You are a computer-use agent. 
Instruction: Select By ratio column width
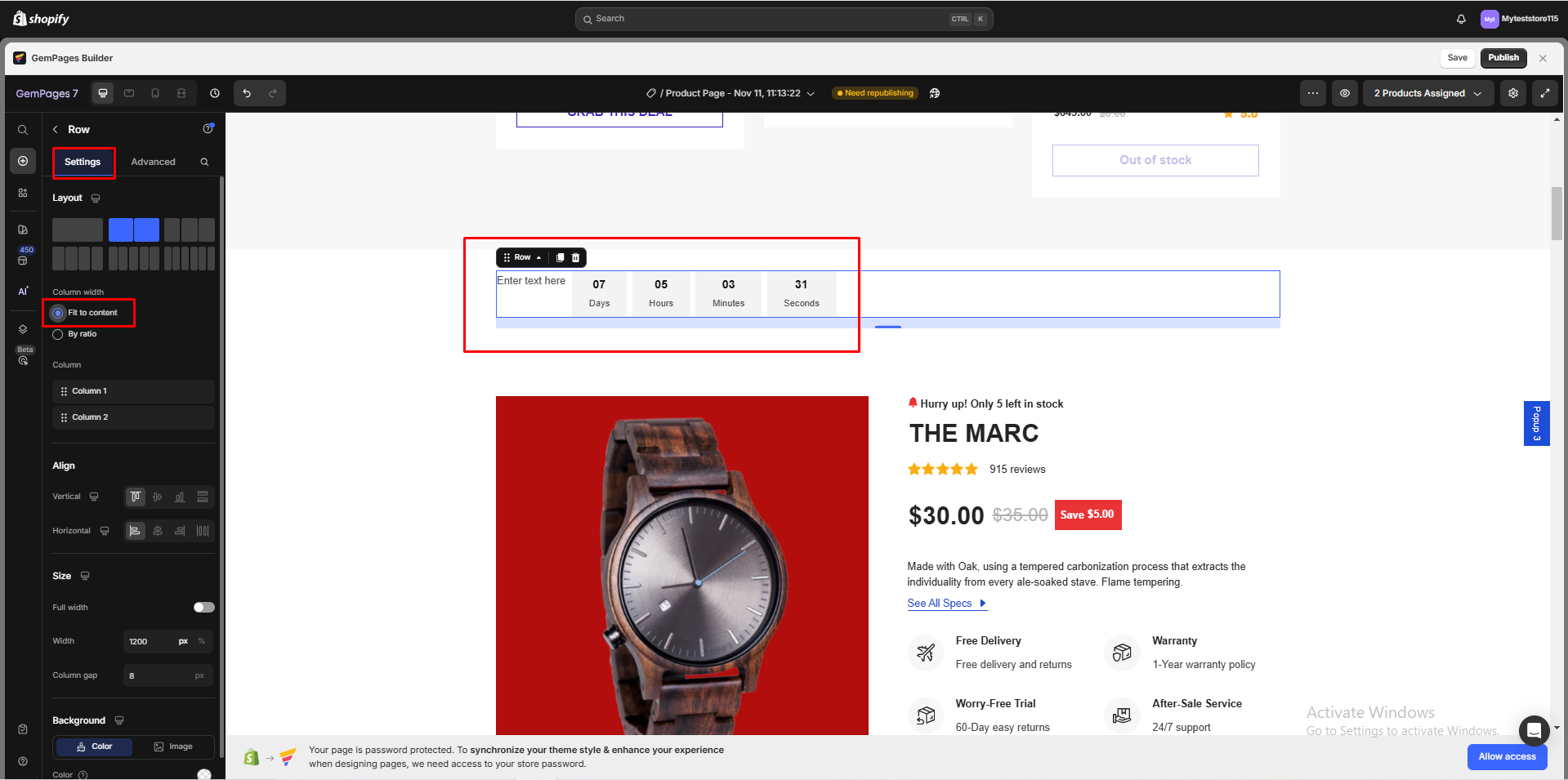tap(58, 334)
